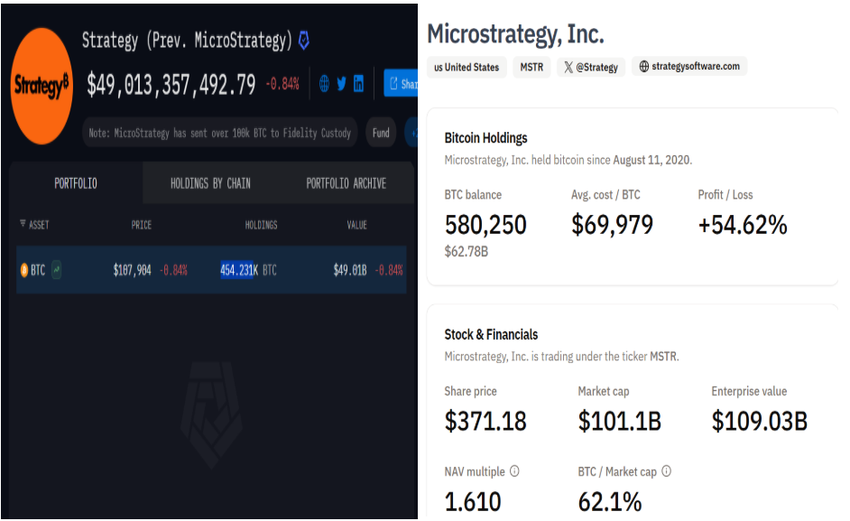Open the globe website icon
Viewport: 850px width, 521px height.
tap(324, 83)
